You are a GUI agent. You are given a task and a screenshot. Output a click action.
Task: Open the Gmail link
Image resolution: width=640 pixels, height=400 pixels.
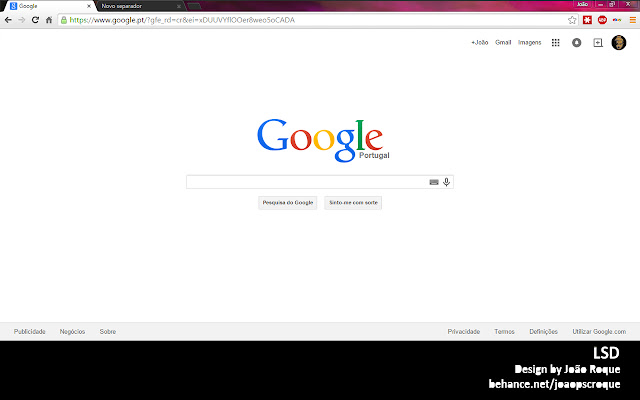503,42
